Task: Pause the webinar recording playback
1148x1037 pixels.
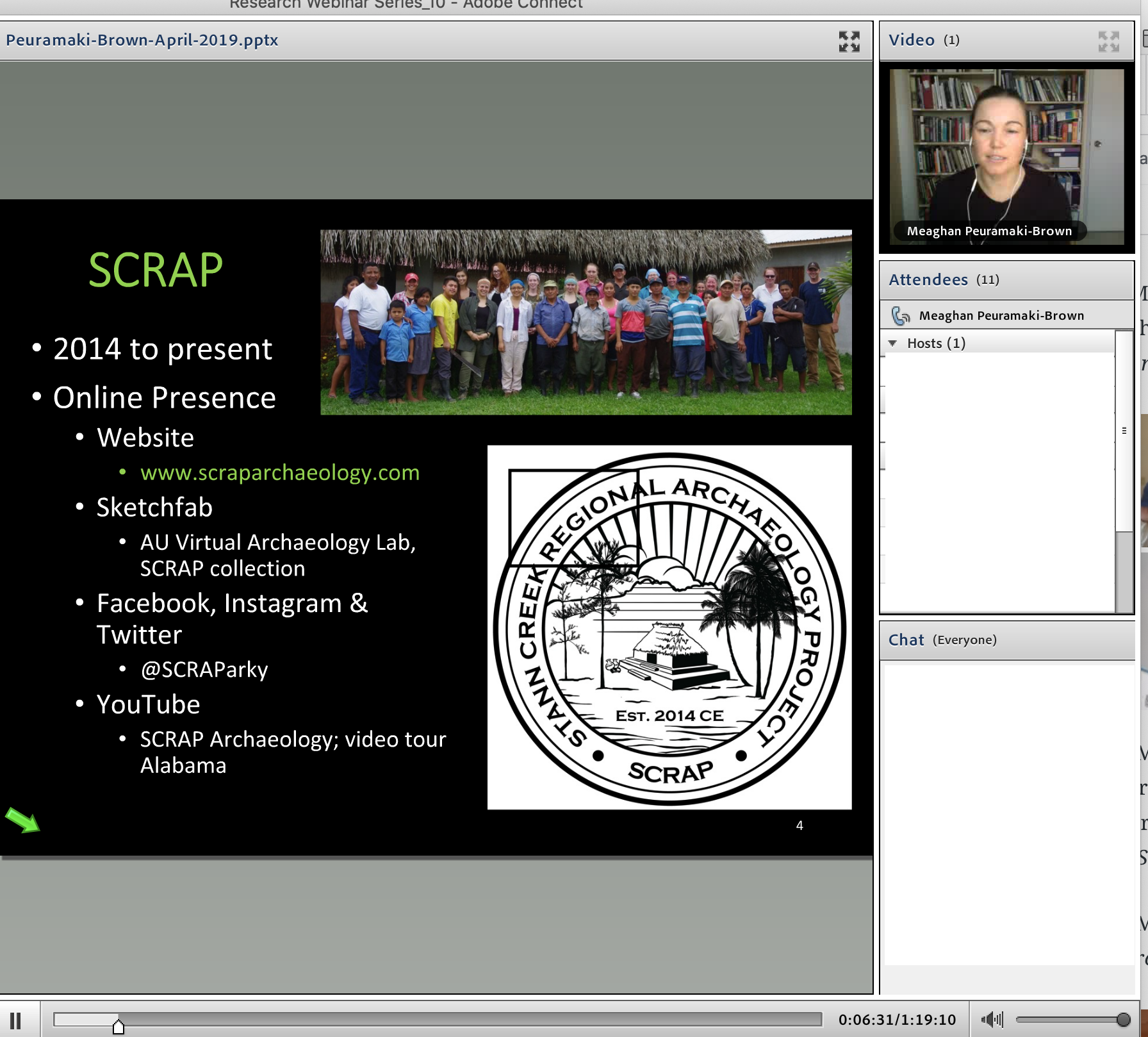Action: coord(16,1020)
